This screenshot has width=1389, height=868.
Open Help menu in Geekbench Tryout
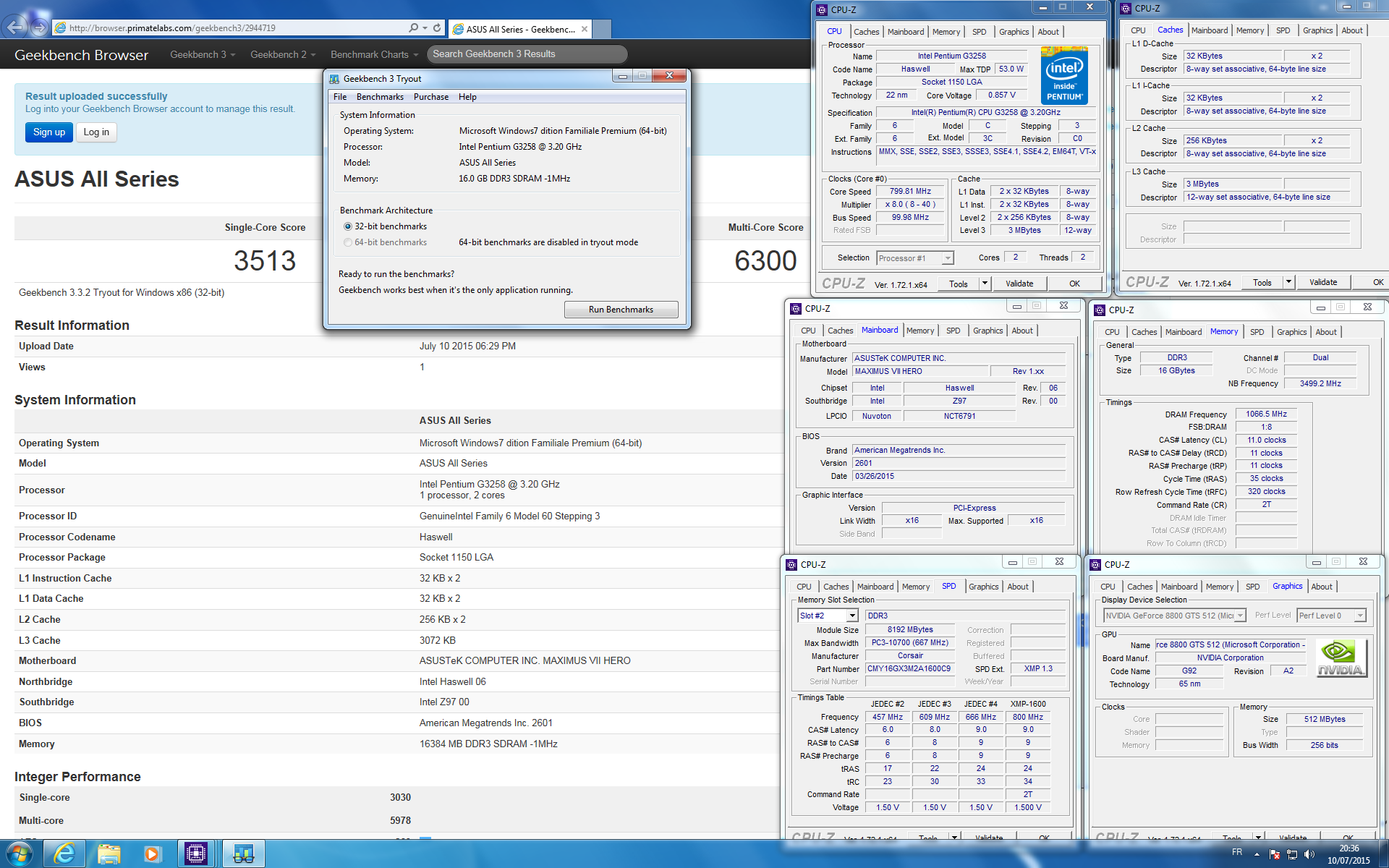click(x=467, y=97)
